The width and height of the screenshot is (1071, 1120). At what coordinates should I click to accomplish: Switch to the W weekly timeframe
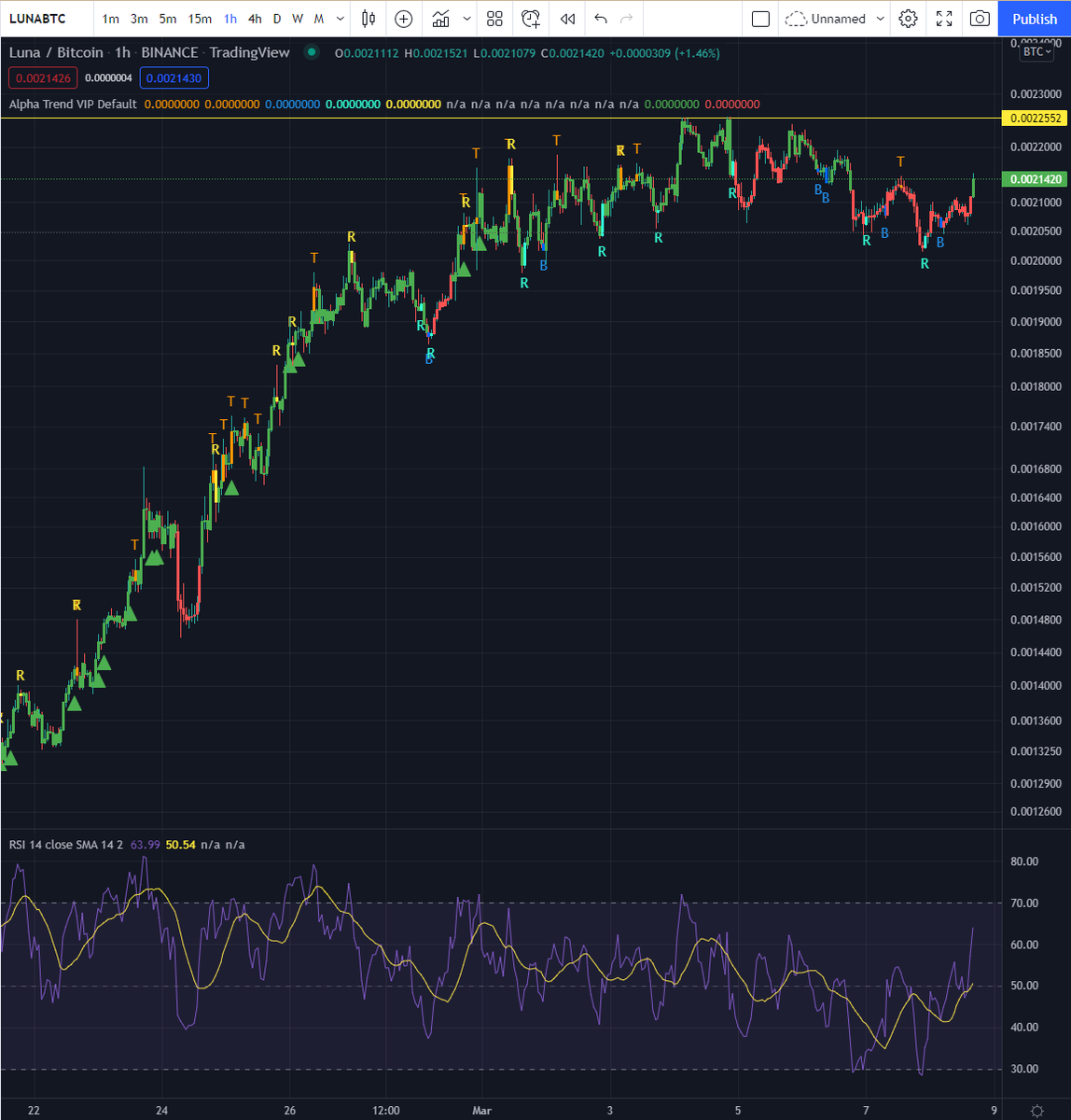pyautogui.click(x=298, y=19)
